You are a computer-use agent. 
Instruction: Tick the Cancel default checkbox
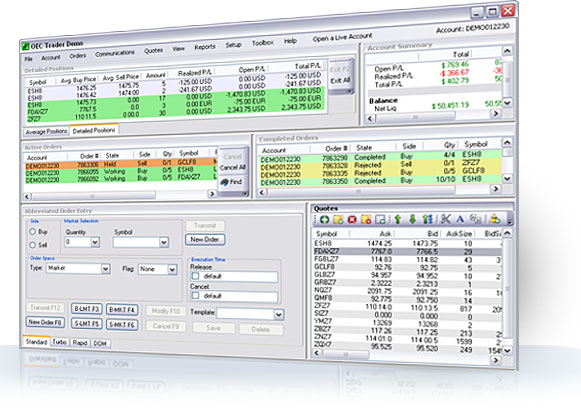tap(195, 296)
